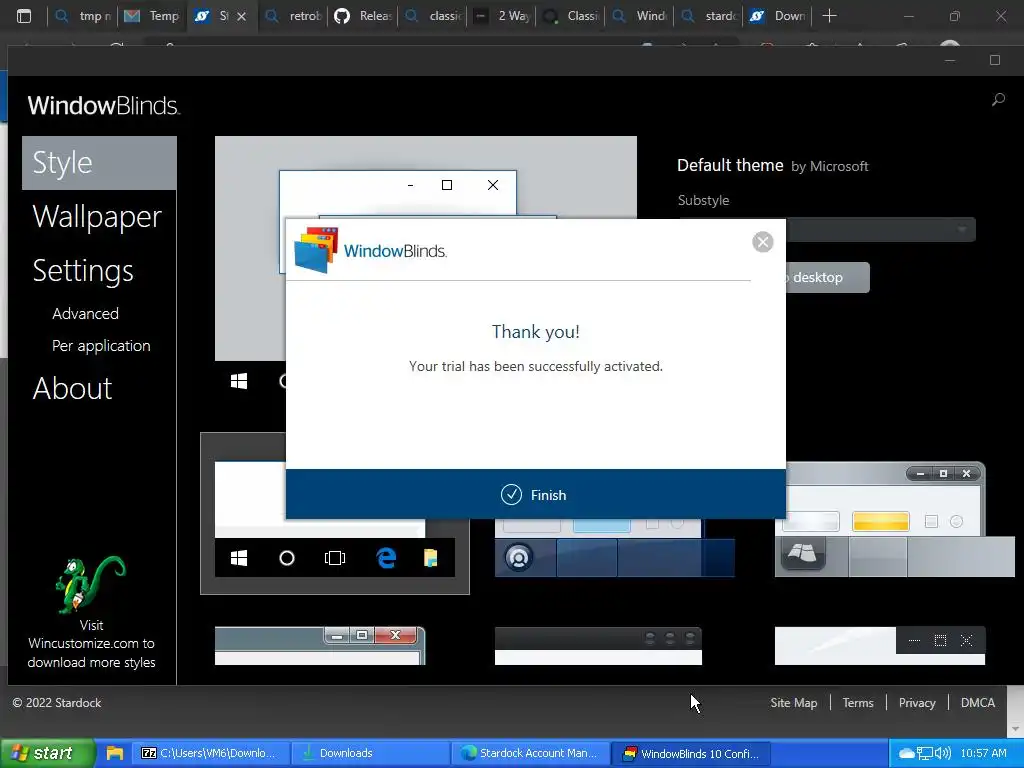This screenshot has height=768, width=1024.
Task: Click the Finish button in dialog
Action: [x=536, y=494]
